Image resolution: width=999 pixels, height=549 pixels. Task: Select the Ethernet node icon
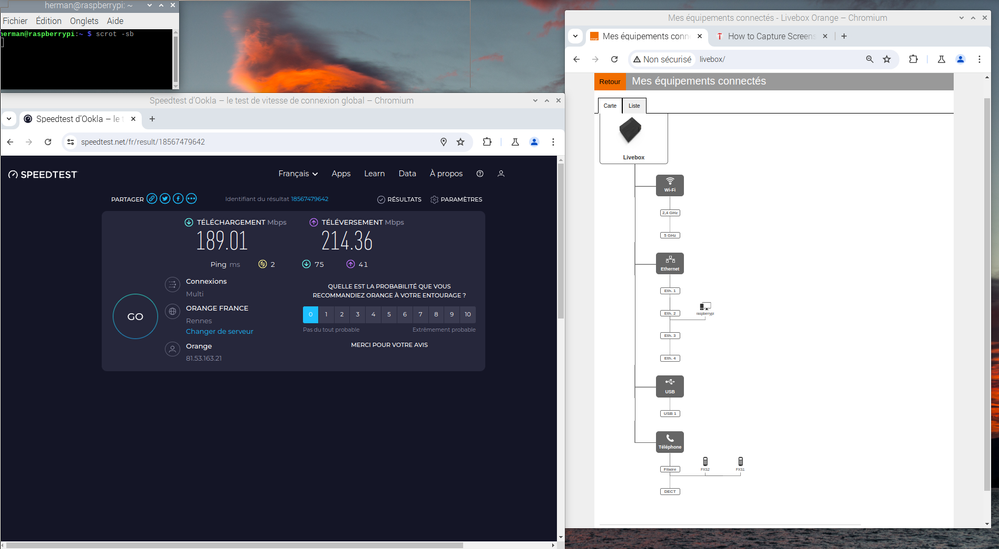pos(669,263)
